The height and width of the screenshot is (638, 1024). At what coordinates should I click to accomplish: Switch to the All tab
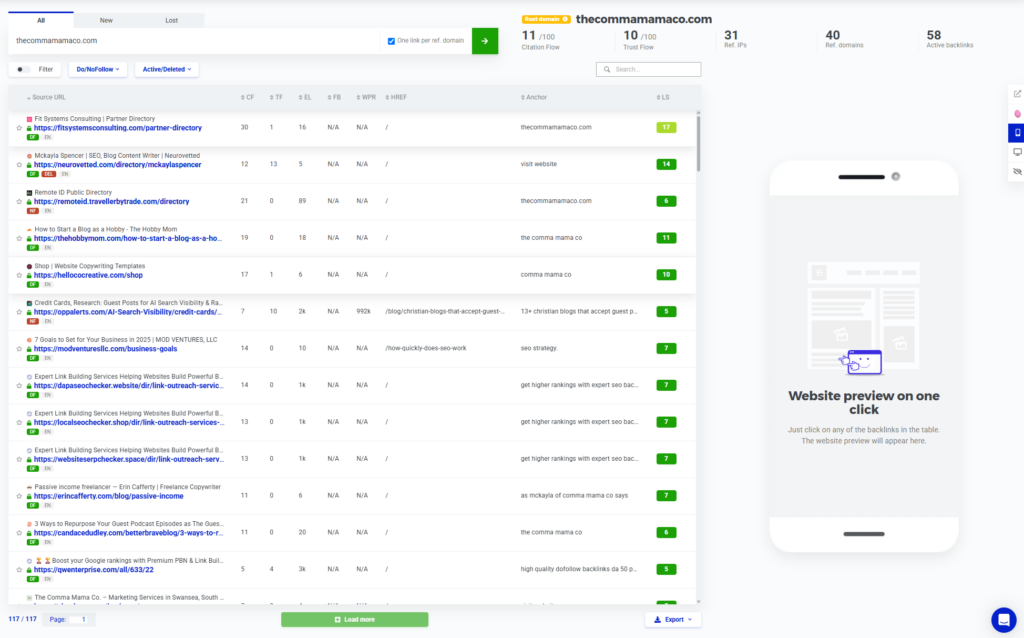pos(41,20)
